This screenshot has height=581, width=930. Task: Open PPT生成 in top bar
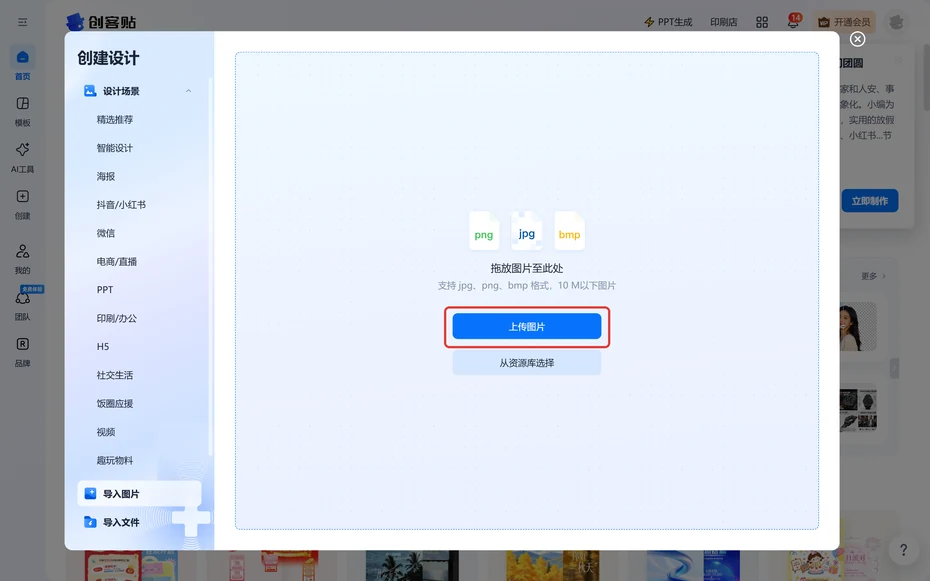[x=668, y=22]
